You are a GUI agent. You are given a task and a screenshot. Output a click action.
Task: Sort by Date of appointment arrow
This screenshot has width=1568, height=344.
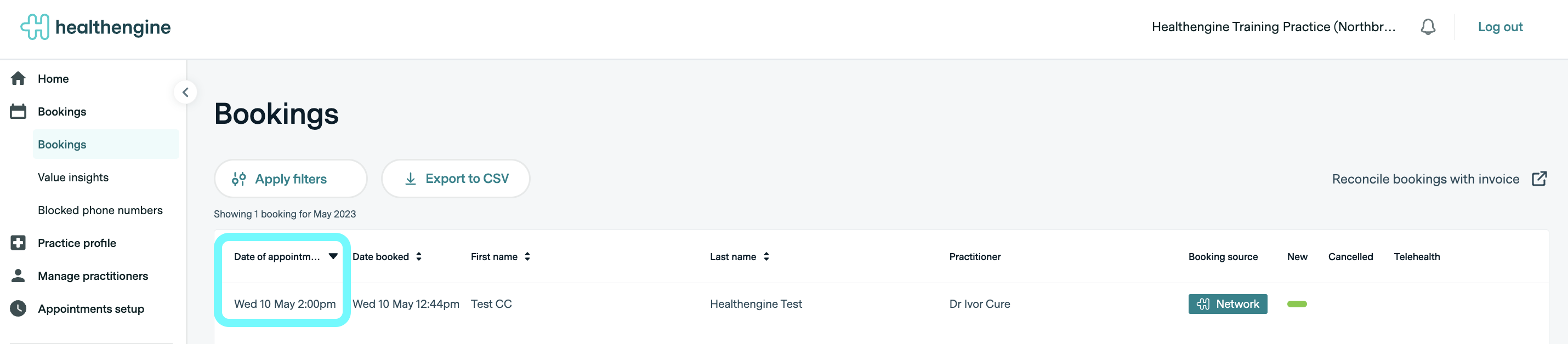(333, 256)
